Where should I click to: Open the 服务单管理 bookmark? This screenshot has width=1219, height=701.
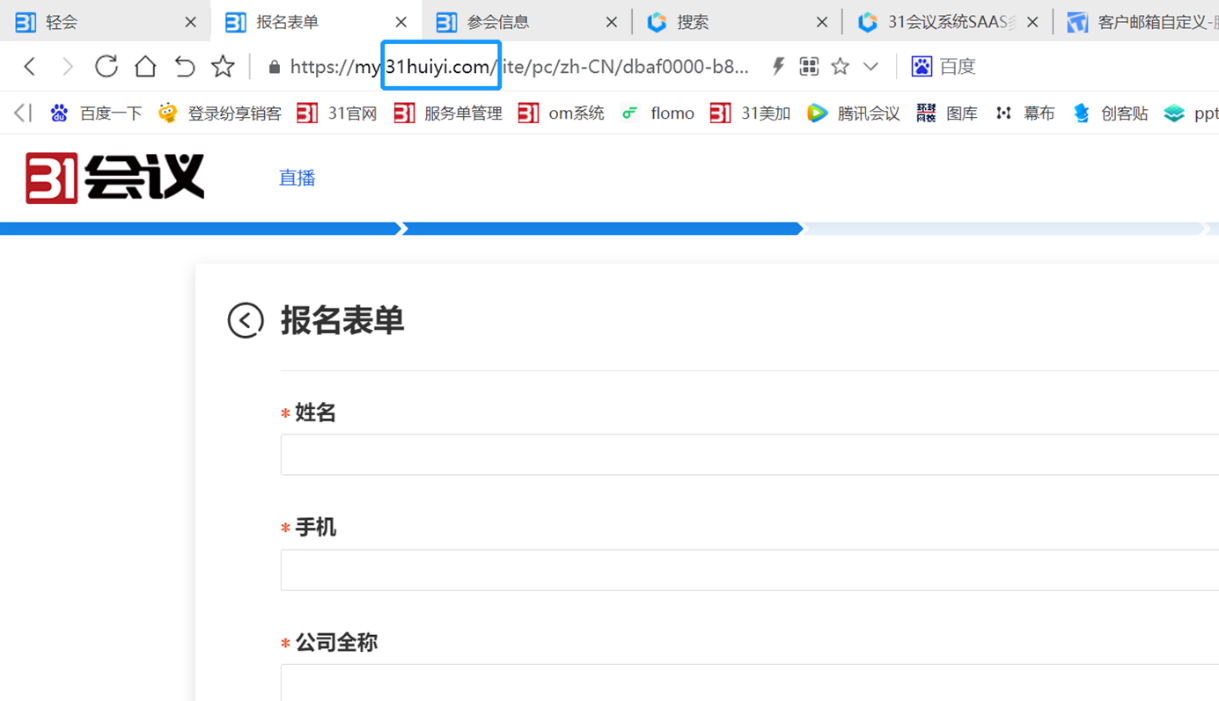[448, 113]
